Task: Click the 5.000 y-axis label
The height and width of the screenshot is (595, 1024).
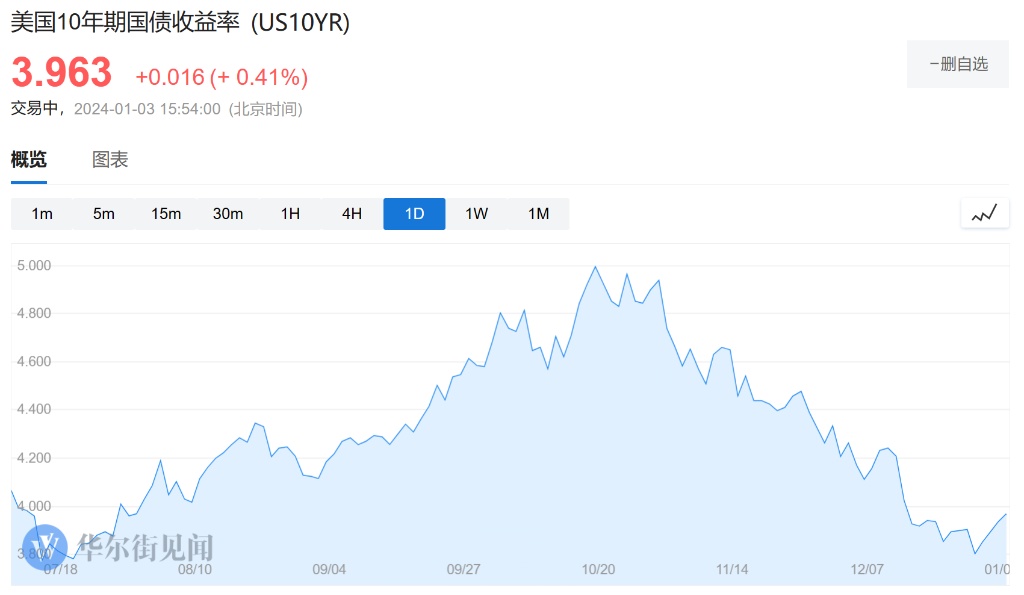Action: point(33,266)
